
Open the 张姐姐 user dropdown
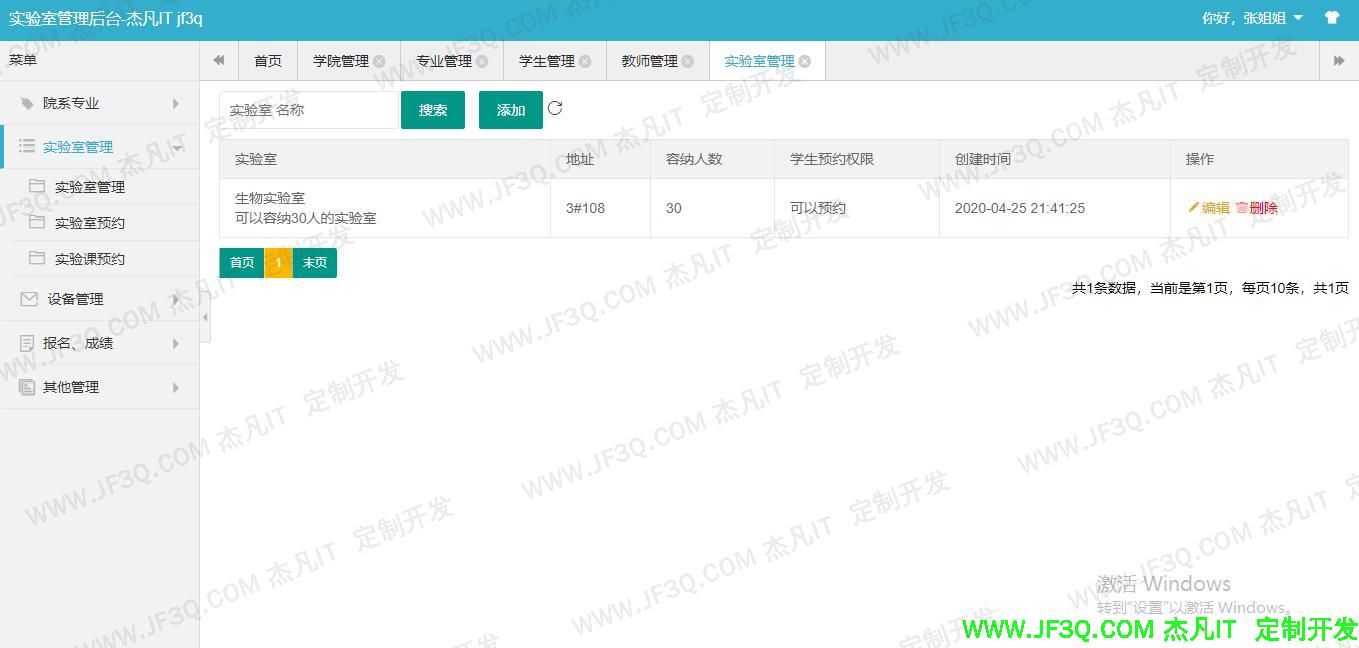1252,18
